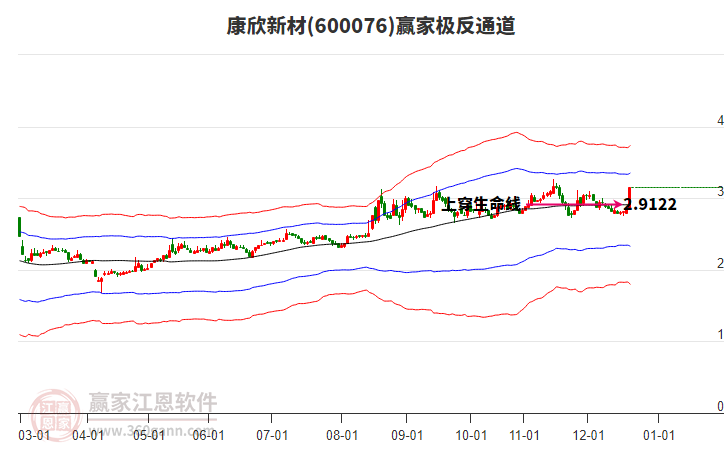The image size is (726, 450).
Task: Click the 2.9122 price value label
Action: 650,204
